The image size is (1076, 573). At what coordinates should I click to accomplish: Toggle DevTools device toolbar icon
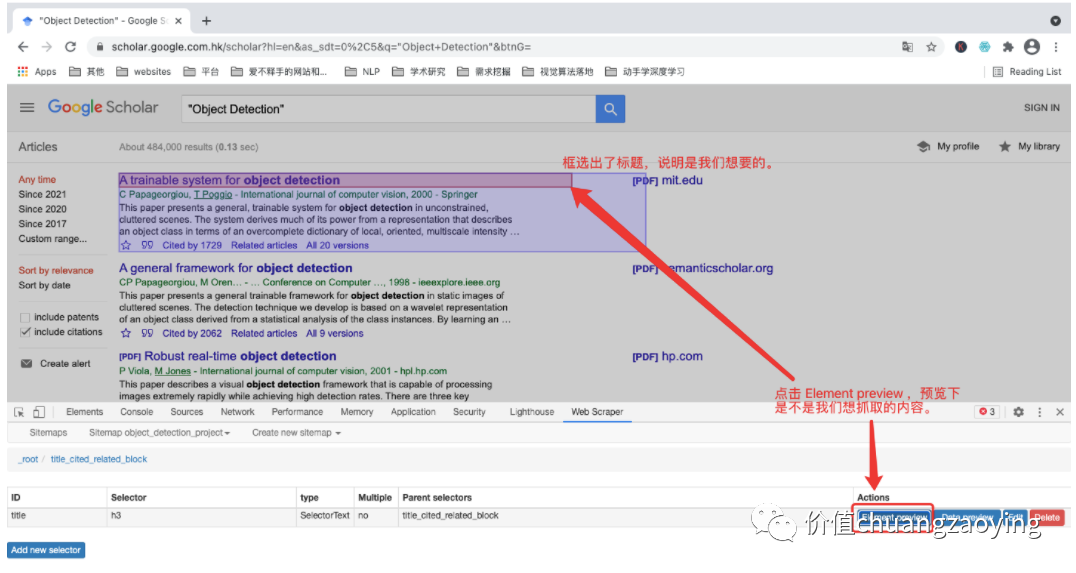(x=38, y=412)
